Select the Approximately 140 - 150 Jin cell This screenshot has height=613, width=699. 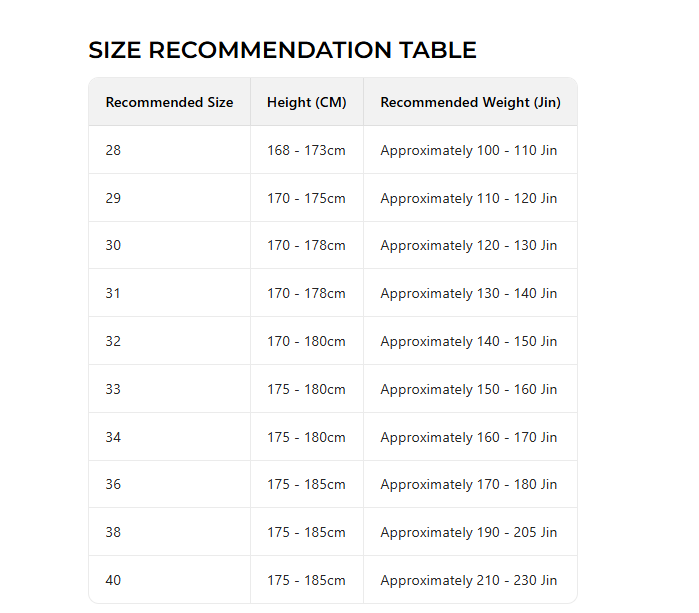(x=469, y=341)
